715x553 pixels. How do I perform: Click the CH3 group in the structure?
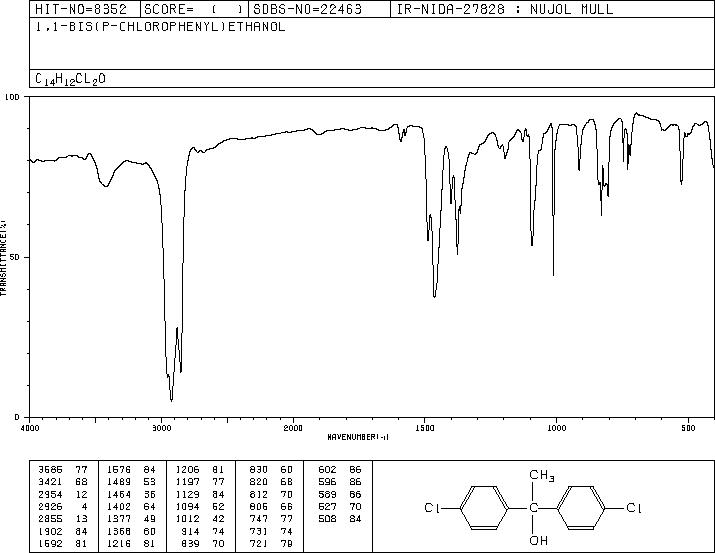542,475
